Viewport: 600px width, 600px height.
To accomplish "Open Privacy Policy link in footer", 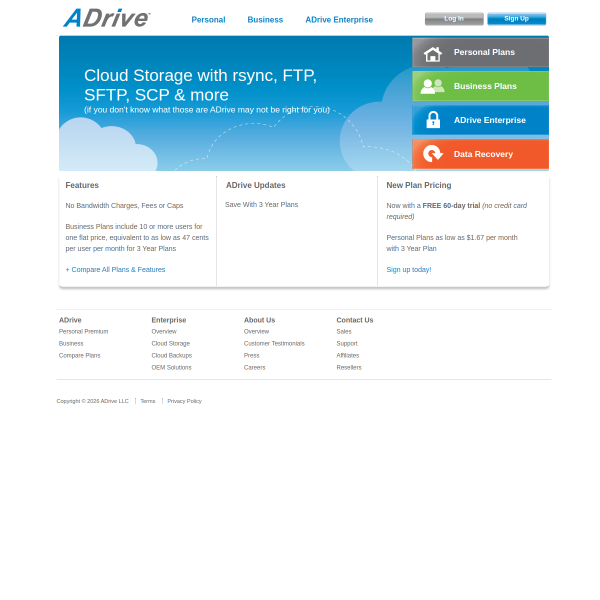I will tap(184, 401).
